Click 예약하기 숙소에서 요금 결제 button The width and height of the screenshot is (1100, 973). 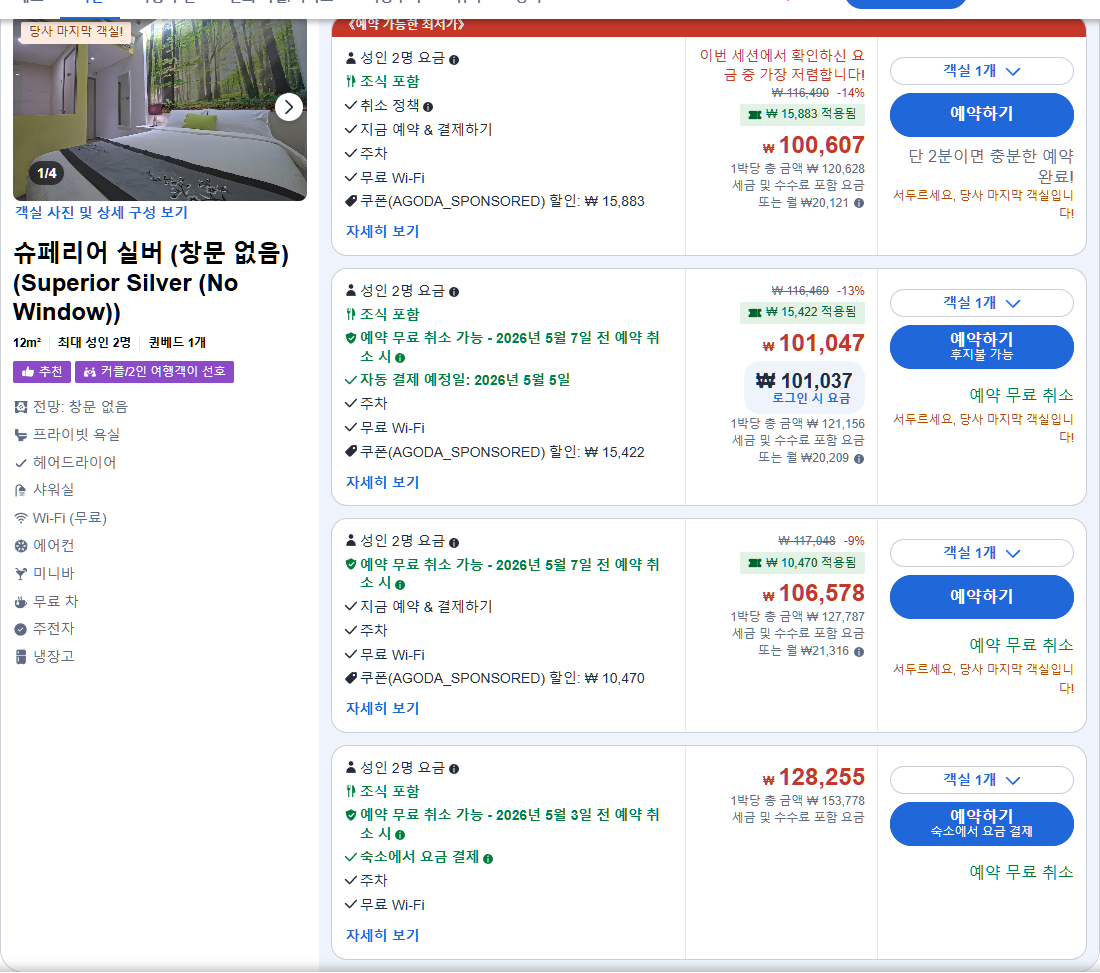click(981, 824)
